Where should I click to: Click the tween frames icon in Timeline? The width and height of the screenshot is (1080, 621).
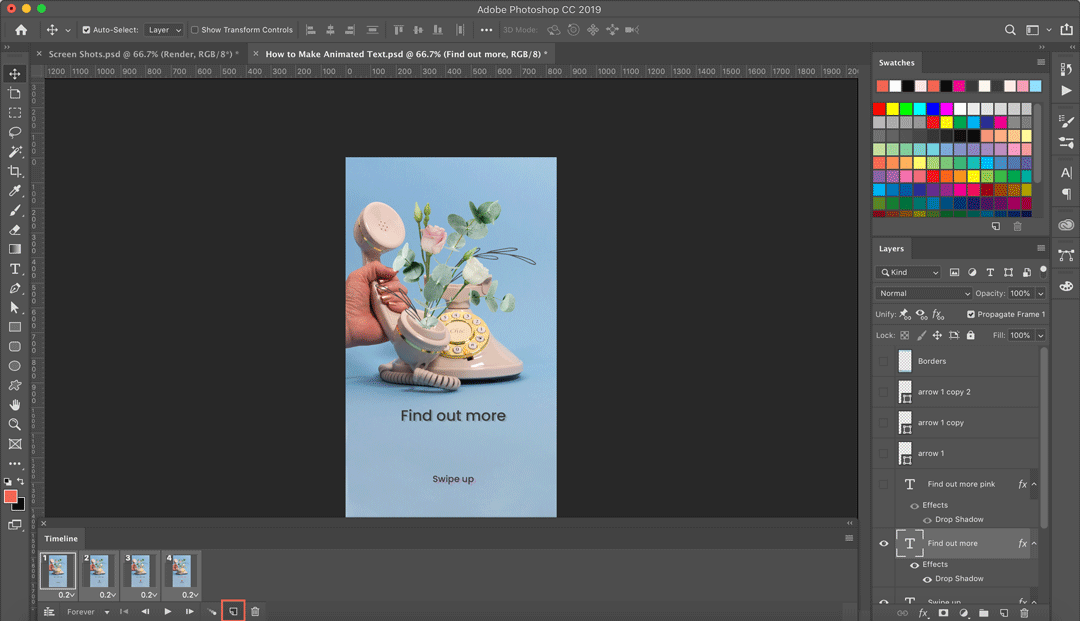coord(211,611)
